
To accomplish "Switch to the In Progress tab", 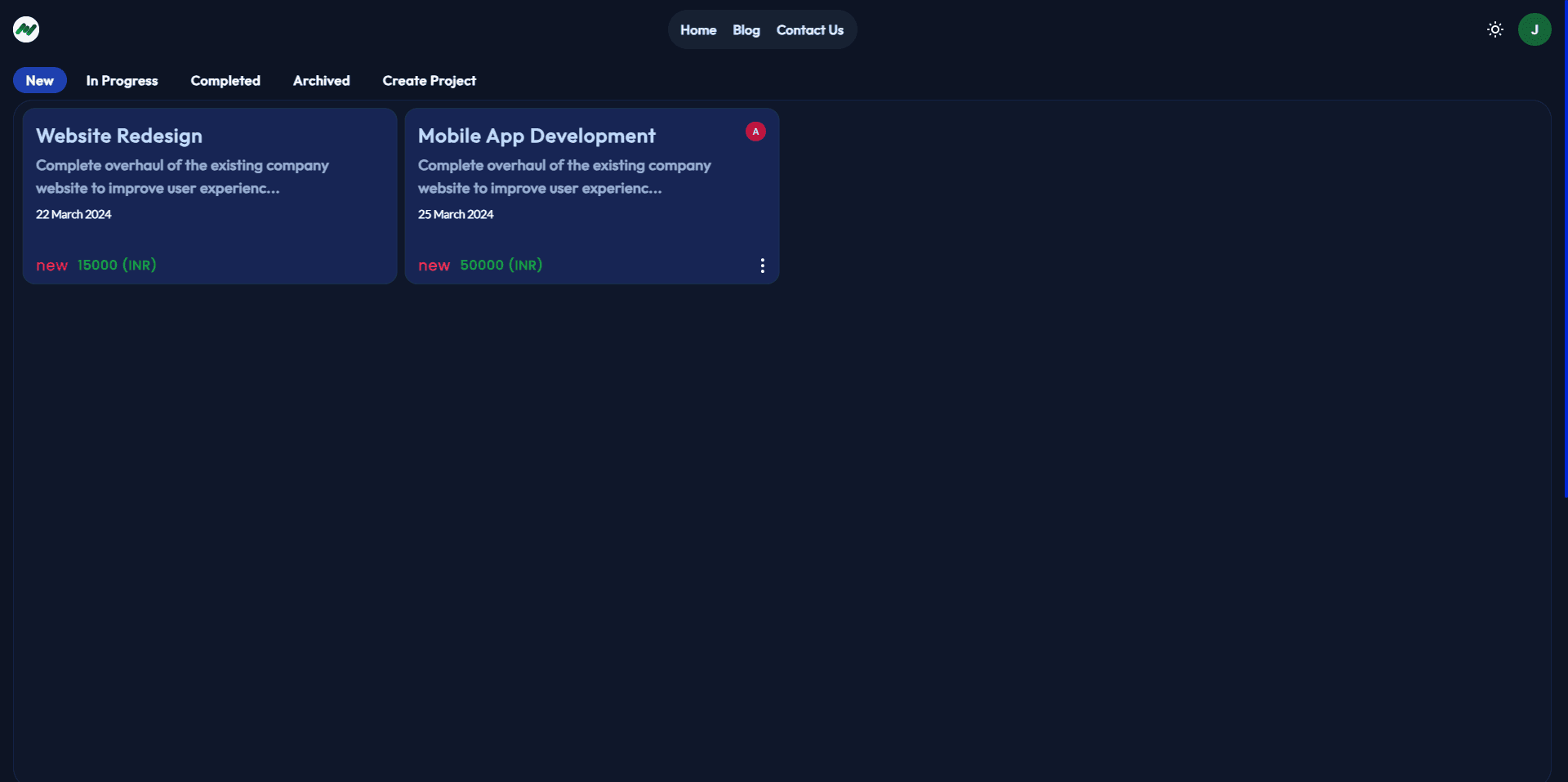I will tap(122, 80).
